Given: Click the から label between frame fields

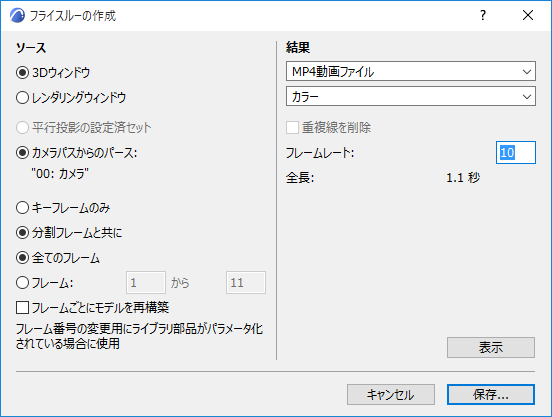Looking at the screenshot, I should (x=180, y=283).
